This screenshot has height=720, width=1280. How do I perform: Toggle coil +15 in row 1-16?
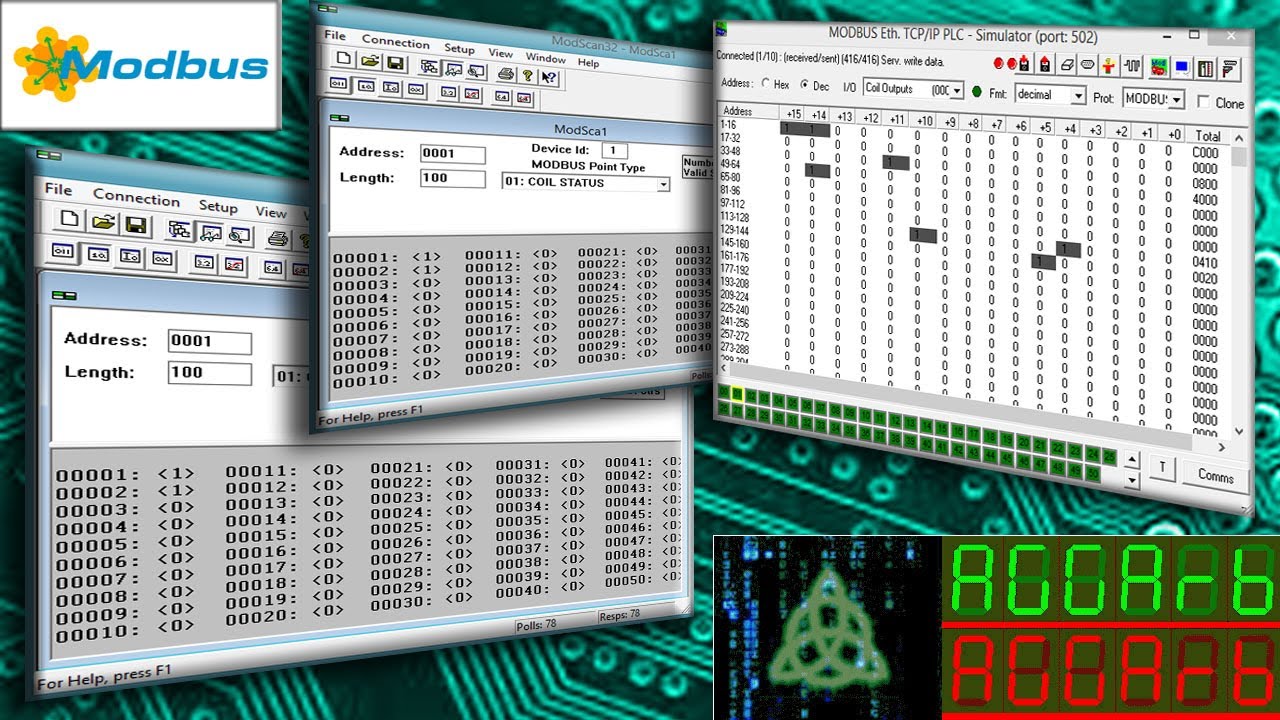pyautogui.click(x=792, y=129)
